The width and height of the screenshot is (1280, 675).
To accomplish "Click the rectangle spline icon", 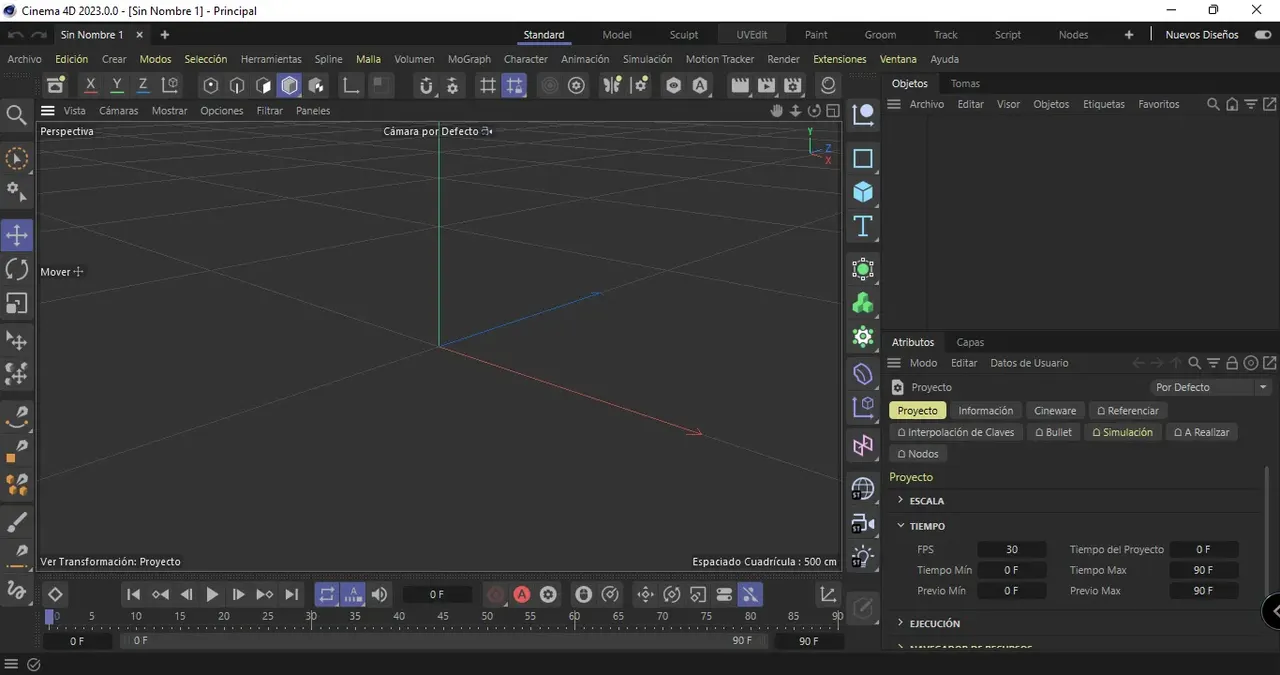I will (863, 158).
